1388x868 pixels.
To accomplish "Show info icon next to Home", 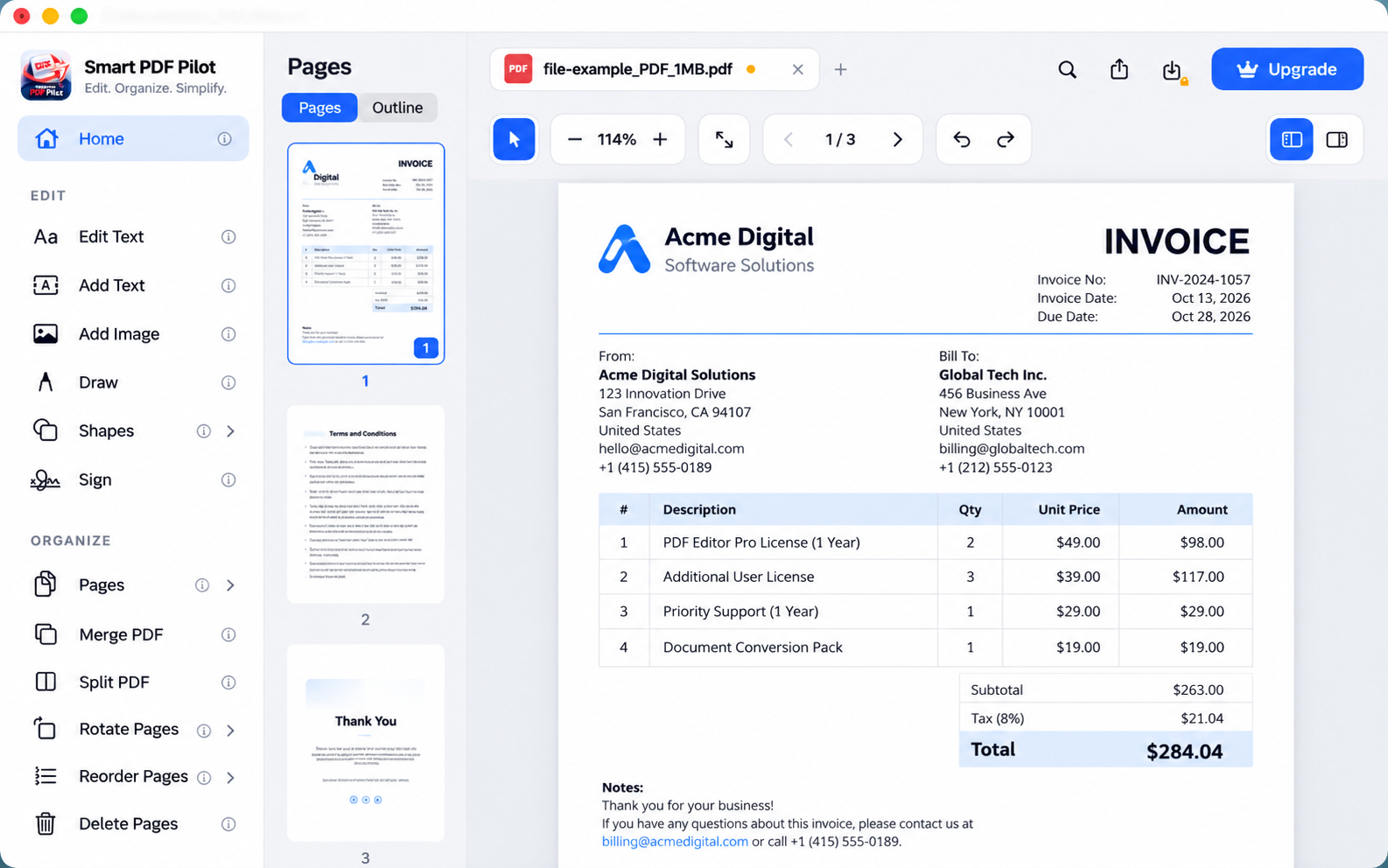I will click(x=225, y=139).
